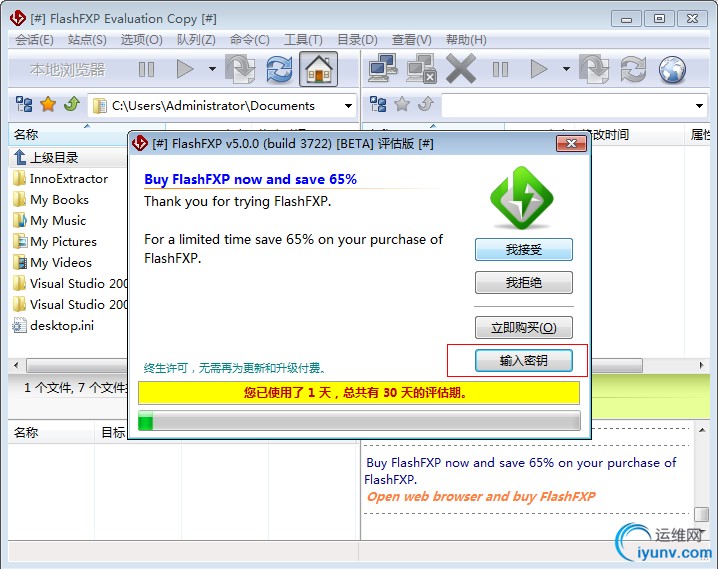The image size is (718, 569).
Task: Click the remote gray favorites star icon
Action: pyautogui.click(x=402, y=104)
